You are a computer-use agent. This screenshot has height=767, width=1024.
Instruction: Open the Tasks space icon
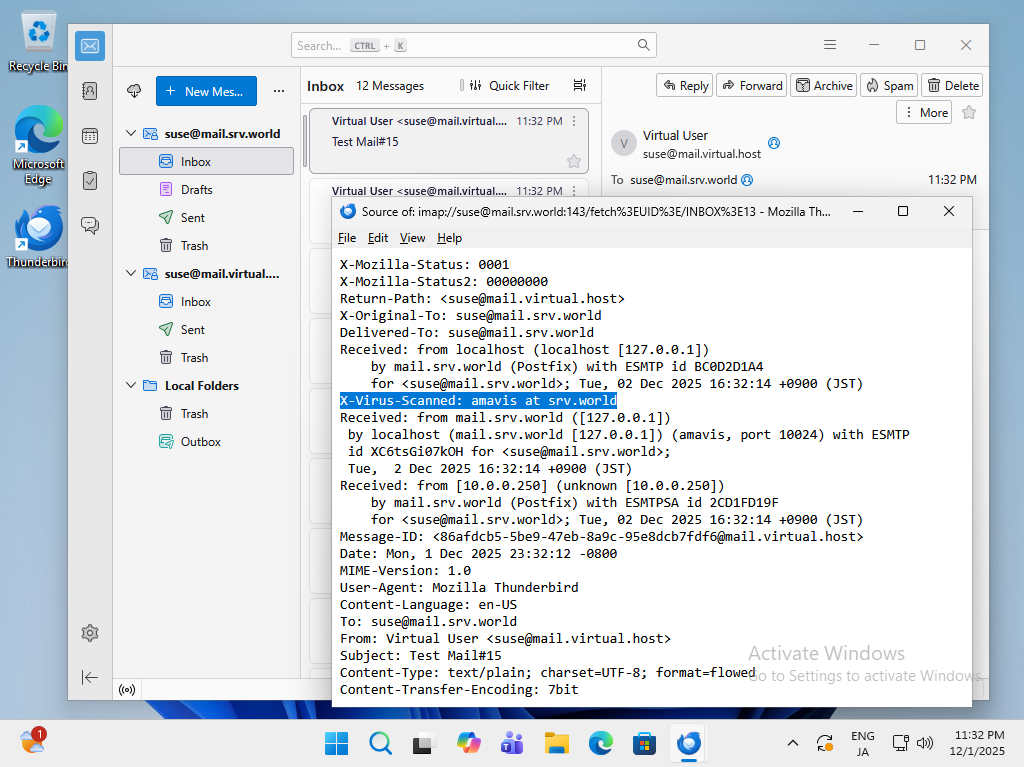point(90,180)
